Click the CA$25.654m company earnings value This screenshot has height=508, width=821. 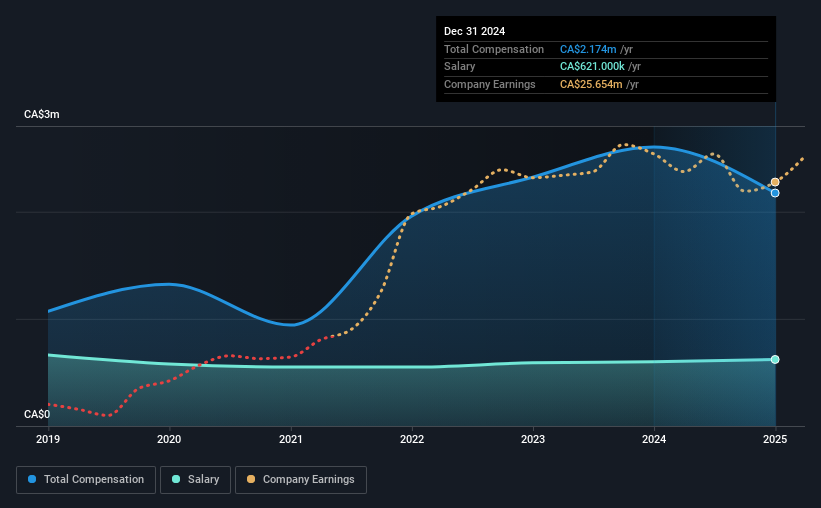pyautogui.click(x=591, y=84)
